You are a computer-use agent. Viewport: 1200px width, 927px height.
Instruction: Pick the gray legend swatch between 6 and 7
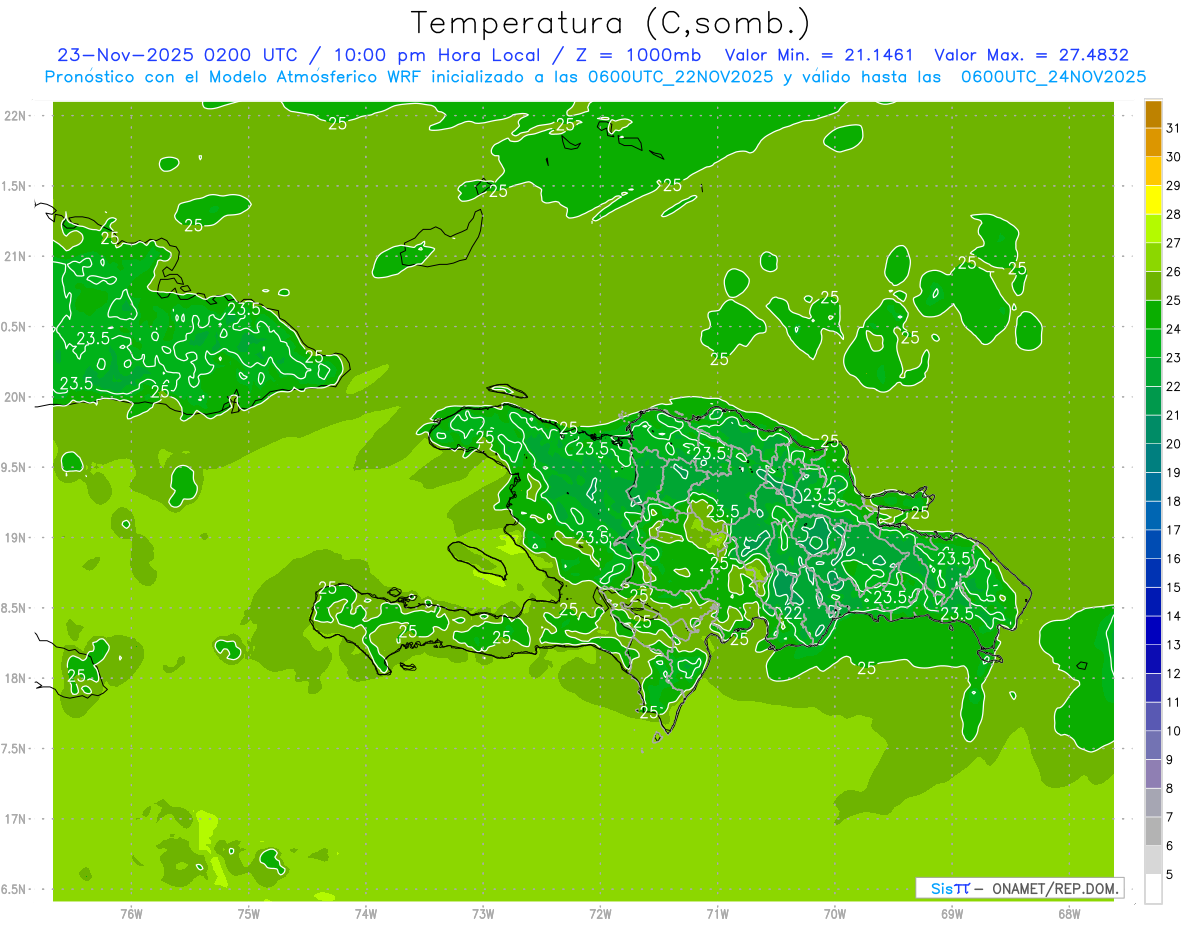click(1153, 832)
